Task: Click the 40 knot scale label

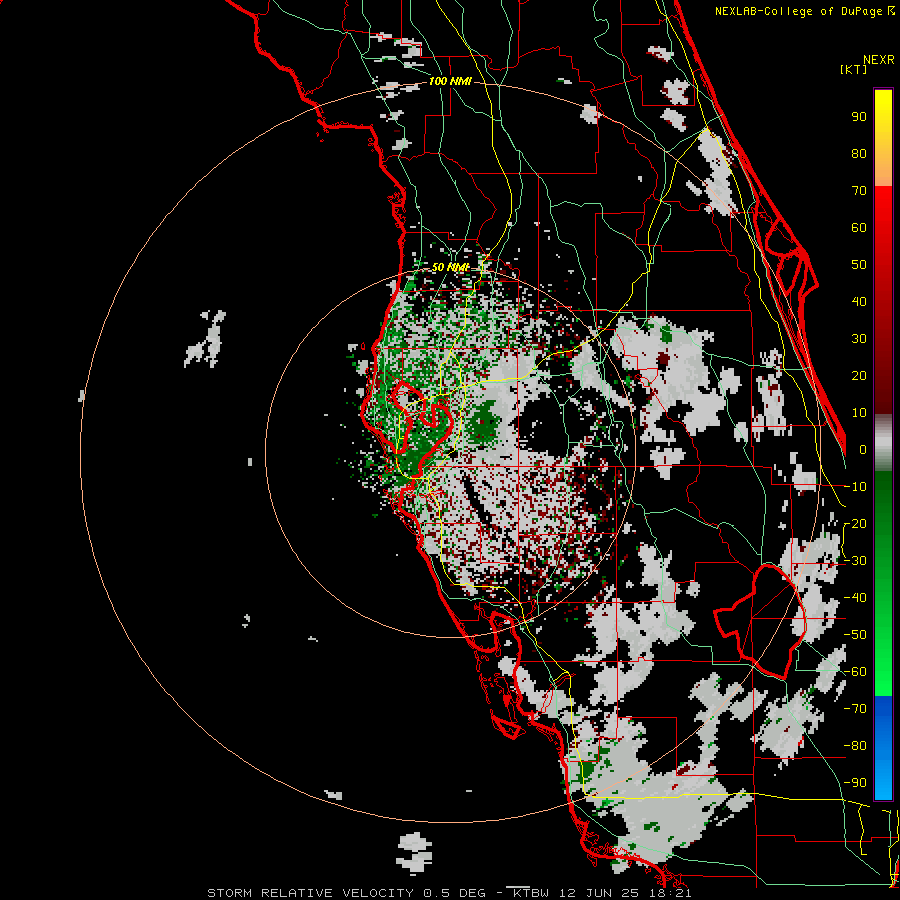Action: click(859, 302)
